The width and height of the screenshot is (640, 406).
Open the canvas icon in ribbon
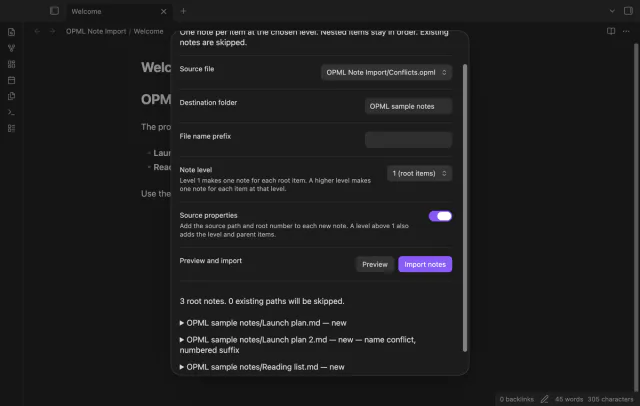coord(11,64)
